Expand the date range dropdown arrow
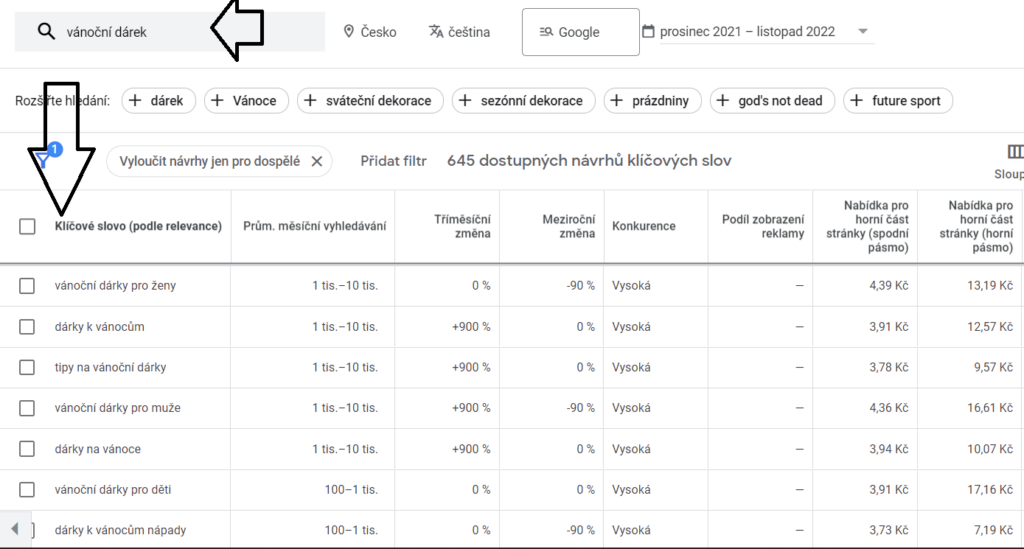The height and width of the screenshot is (549, 1024). [x=863, y=31]
